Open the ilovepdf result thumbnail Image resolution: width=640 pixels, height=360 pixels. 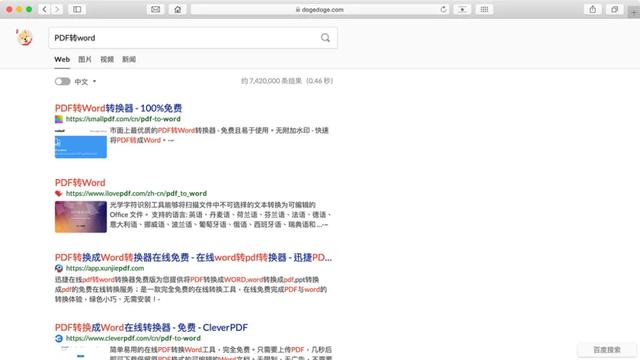[81, 217]
